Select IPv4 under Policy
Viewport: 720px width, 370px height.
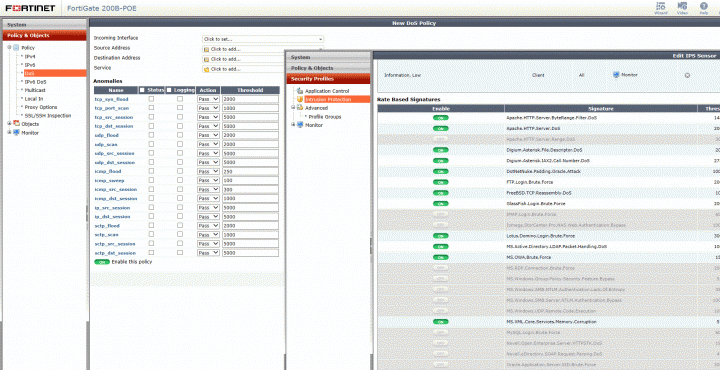[29, 56]
